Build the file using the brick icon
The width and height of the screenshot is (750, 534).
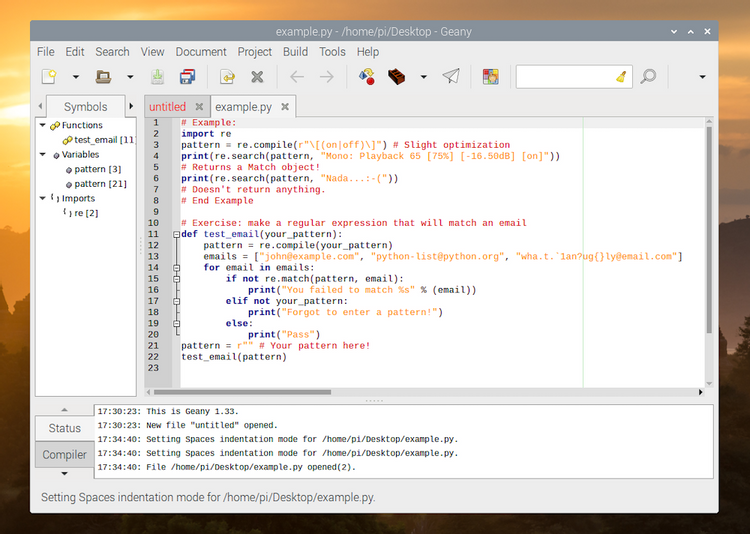coord(397,76)
